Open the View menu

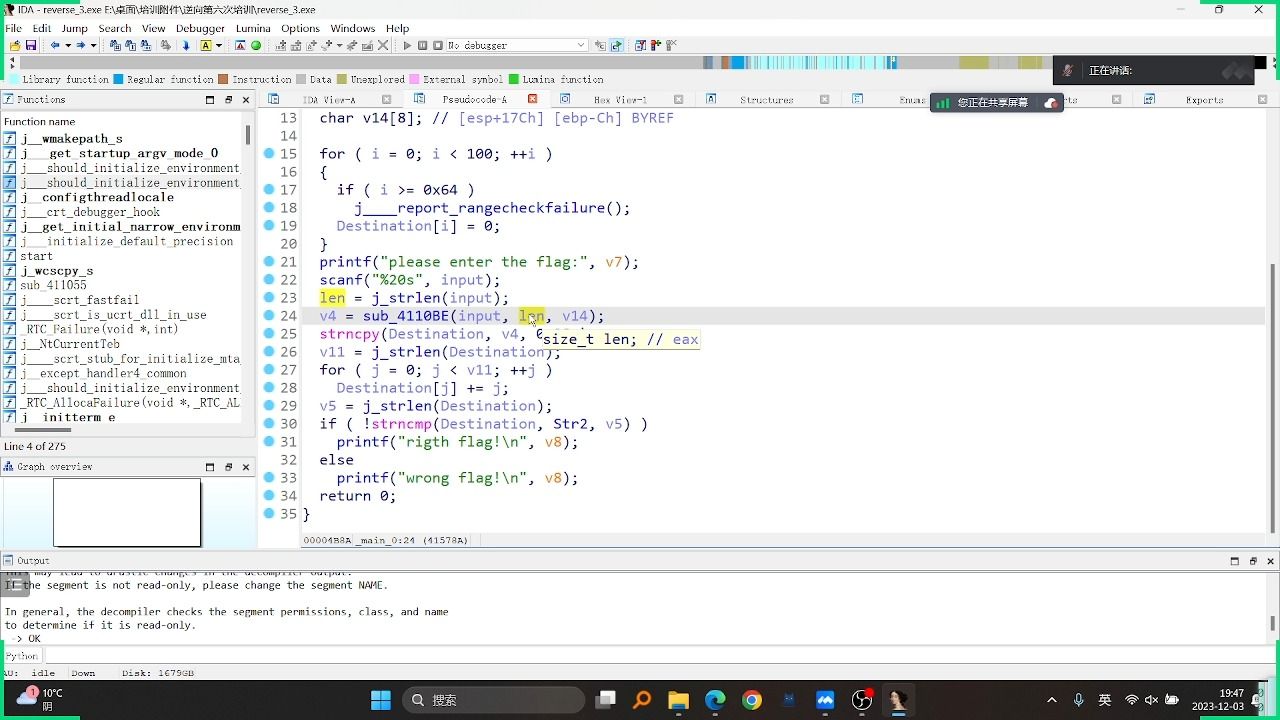153,28
